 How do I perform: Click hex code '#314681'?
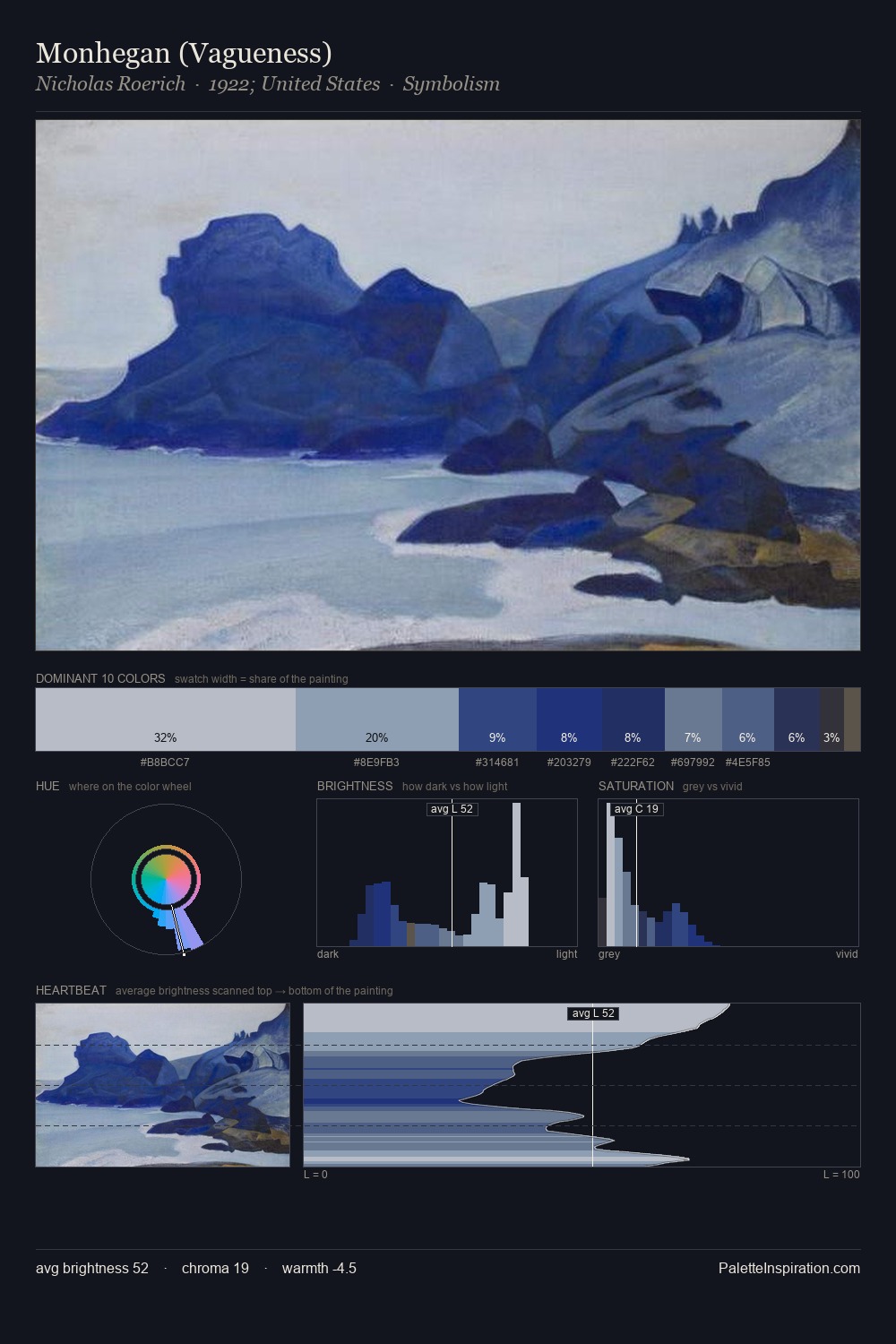click(x=497, y=762)
